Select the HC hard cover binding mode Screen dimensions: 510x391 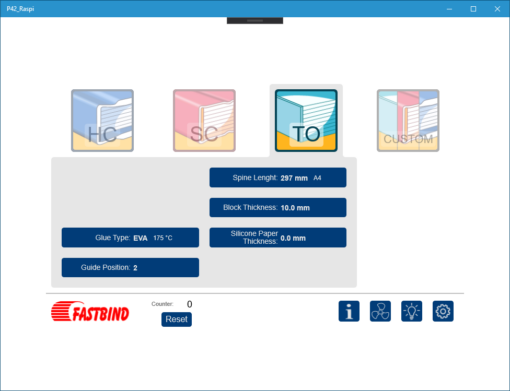coord(102,120)
